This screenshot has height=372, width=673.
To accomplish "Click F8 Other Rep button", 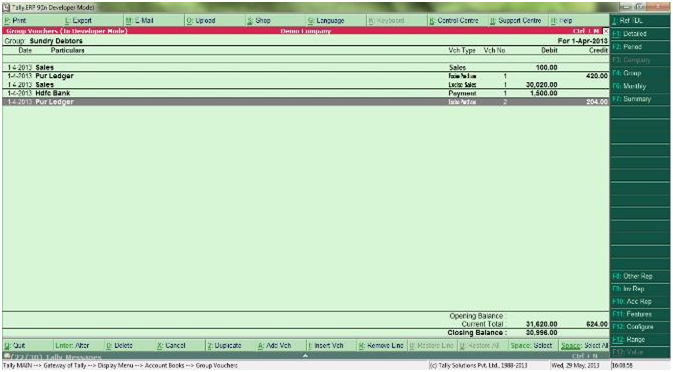I will point(640,276).
